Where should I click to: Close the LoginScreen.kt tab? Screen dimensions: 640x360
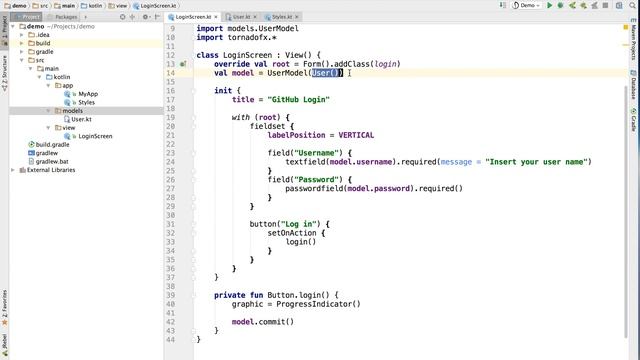tap(216, 17)
